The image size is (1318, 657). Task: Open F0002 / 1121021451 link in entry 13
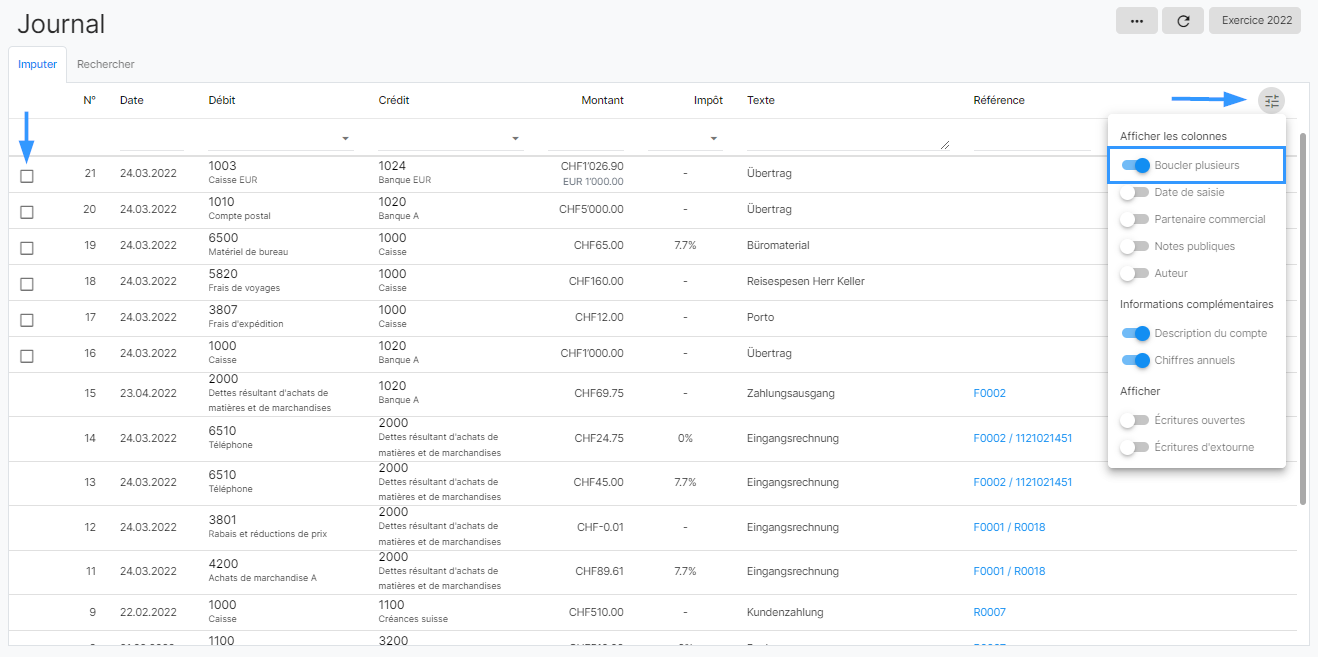pos(1022,482)
